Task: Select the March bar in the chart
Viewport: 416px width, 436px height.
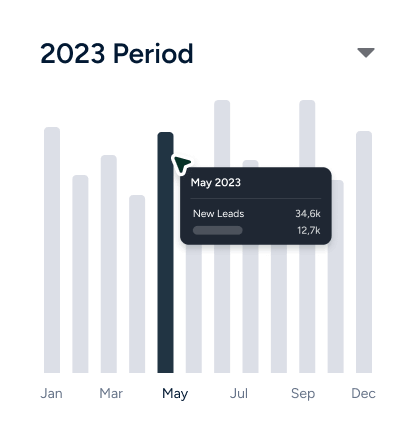Action: click(x=109, y=264)
